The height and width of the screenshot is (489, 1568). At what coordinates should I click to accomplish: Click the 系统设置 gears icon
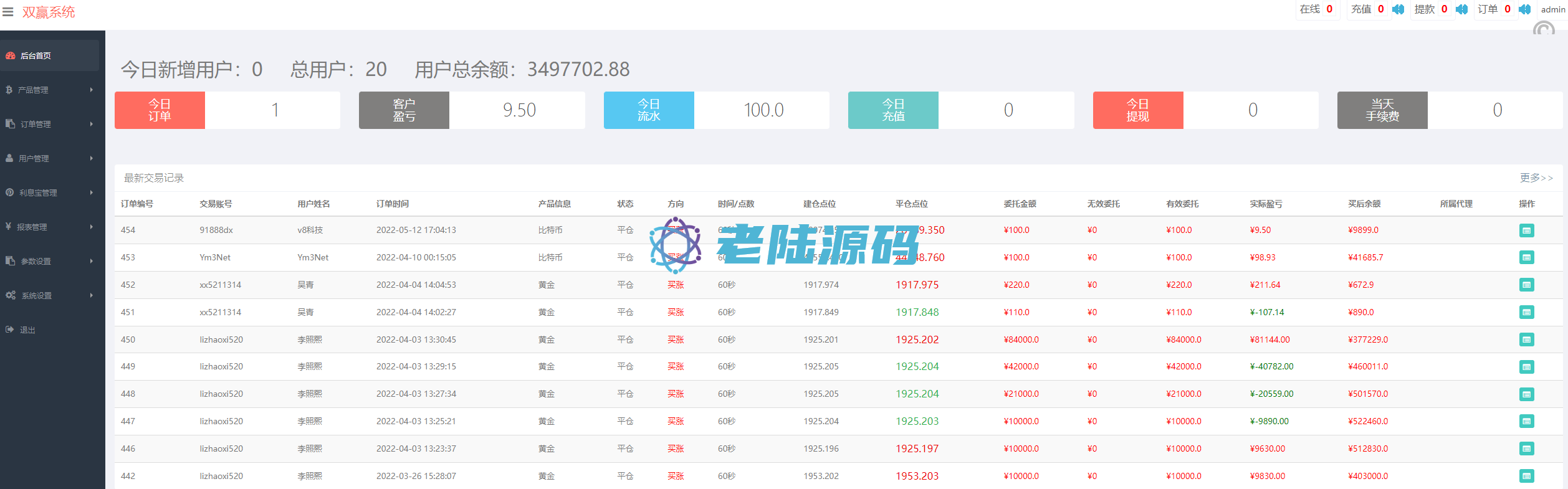[x=11, y=295]
